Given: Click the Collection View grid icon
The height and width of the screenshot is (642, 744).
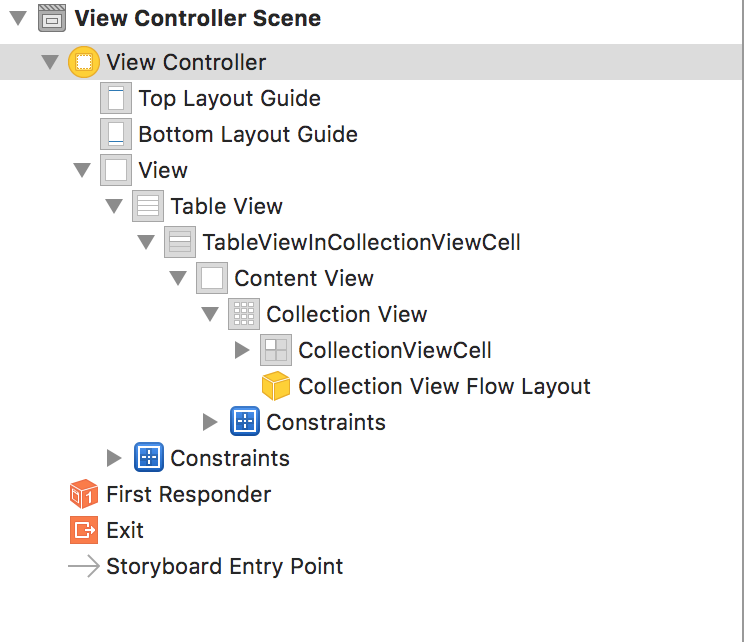Looking at the screenshot, I should pyautogui.click(x=244, y=314).
